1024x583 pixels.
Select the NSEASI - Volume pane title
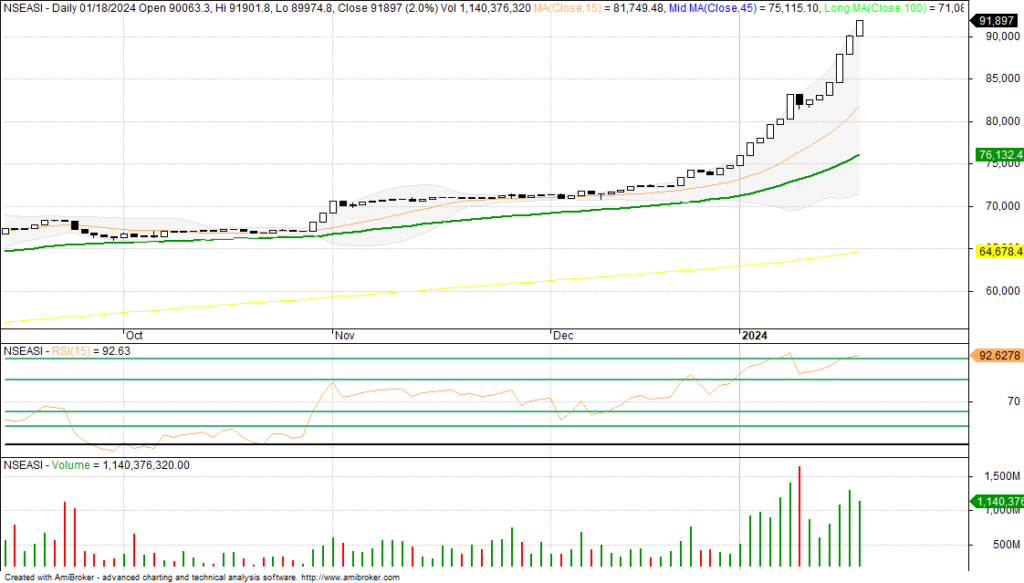(x=48, y=465)
